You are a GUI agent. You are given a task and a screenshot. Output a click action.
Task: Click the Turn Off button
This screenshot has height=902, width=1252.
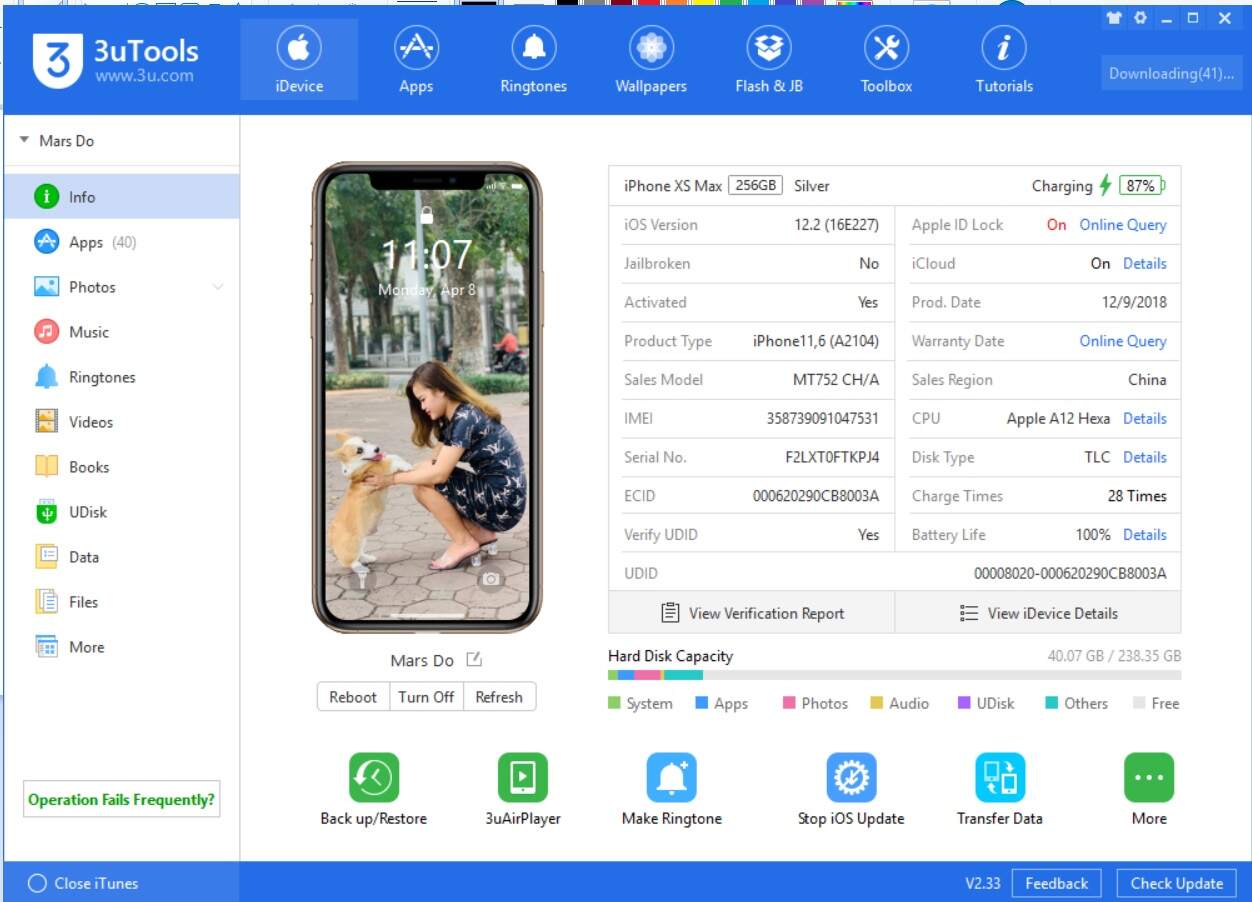coord(426,697)
